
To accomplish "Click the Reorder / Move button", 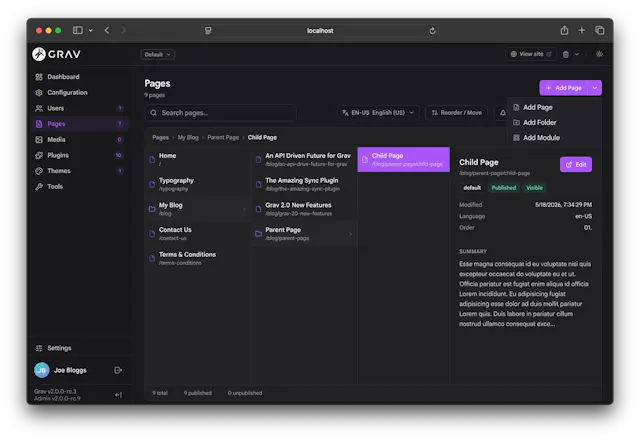I will click(456, 113).
